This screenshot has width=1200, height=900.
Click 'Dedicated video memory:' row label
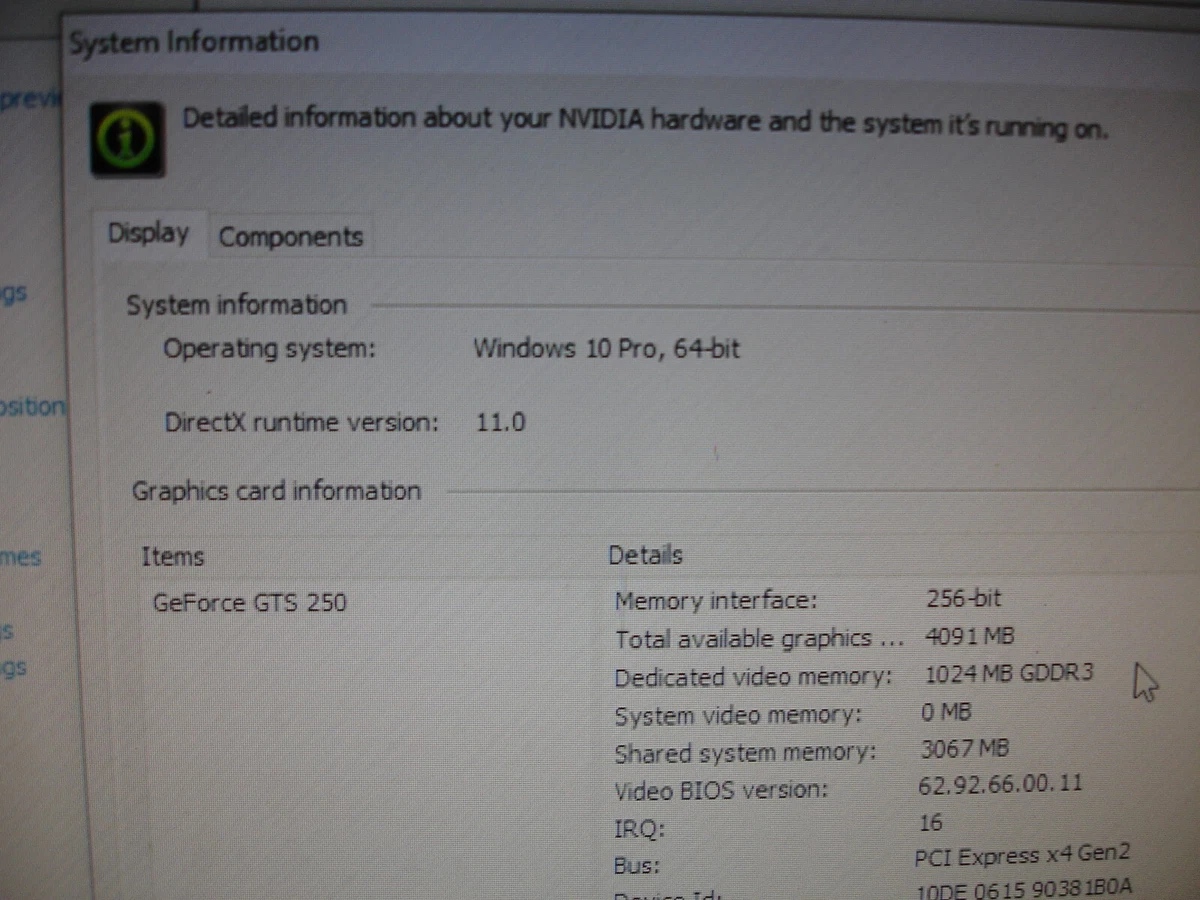[753, 677]
